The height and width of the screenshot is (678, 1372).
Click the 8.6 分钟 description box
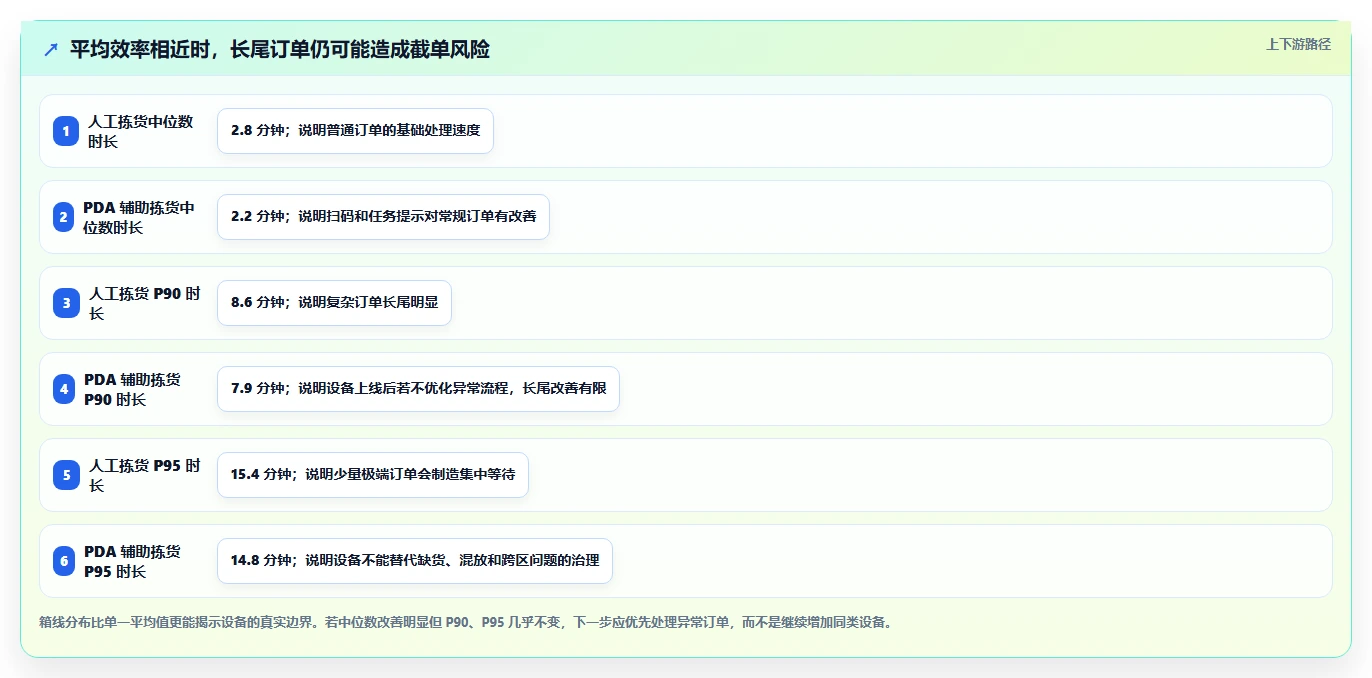[x=334, y=303]
